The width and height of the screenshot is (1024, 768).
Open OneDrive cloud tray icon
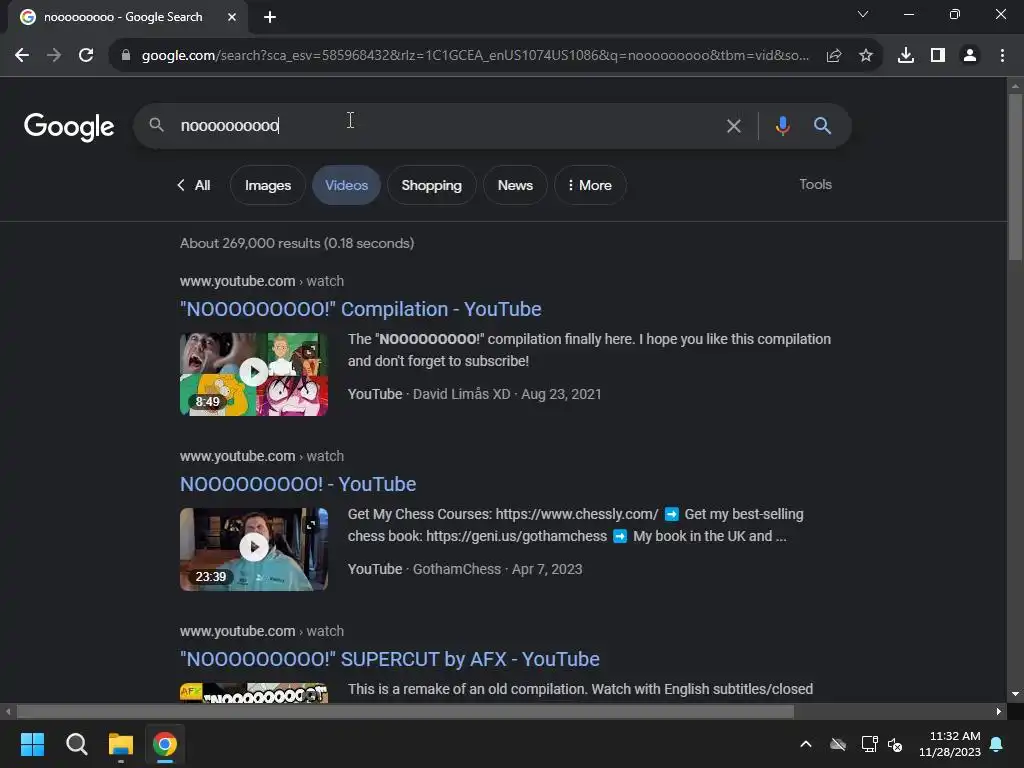[838, 744]
